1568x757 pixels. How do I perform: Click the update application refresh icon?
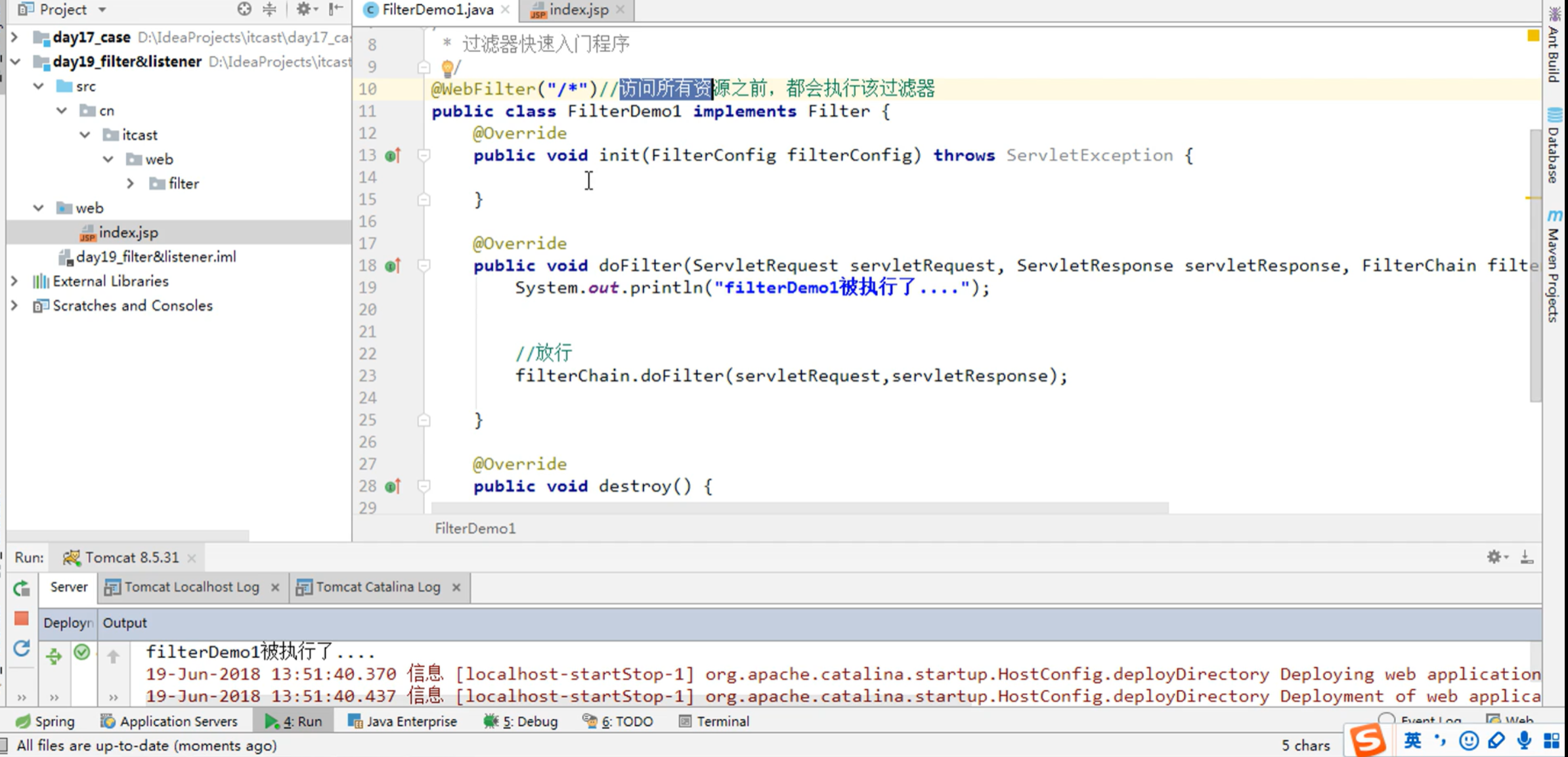(22, 649)
